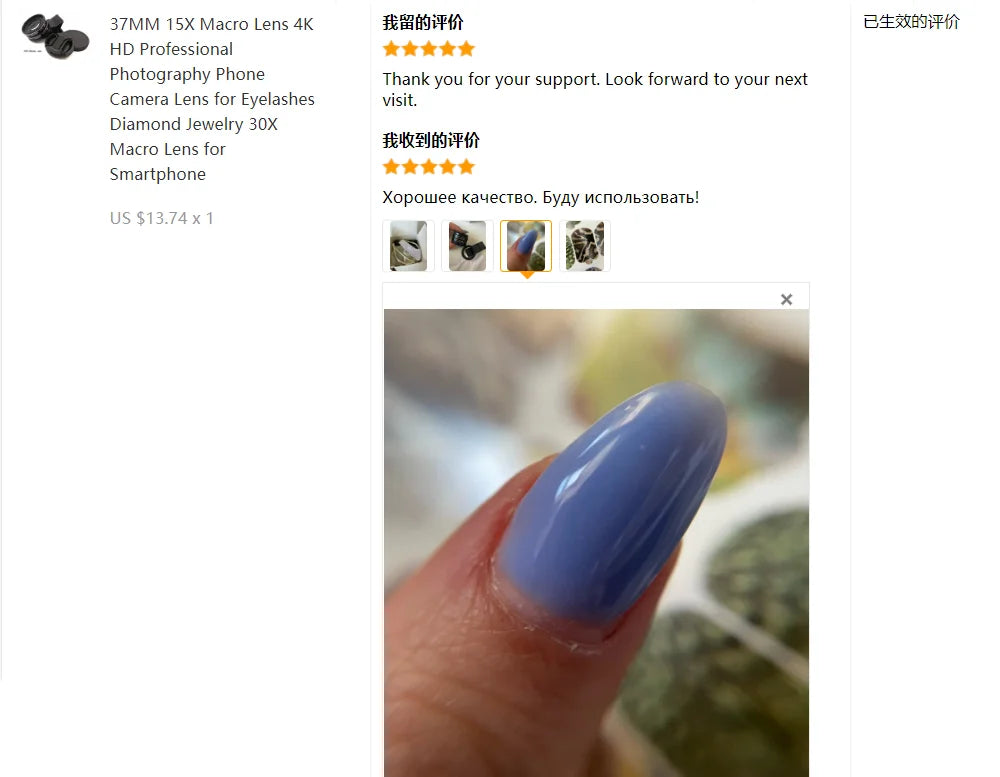Close the enlarged review photo

click(786, 300)
